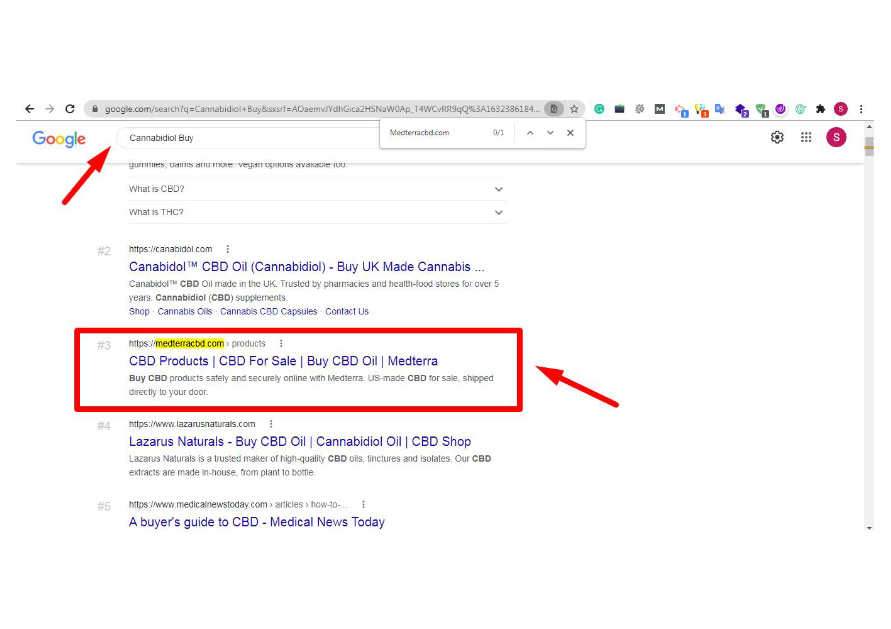Image resolution: width=891 pixels, height=629 pixels.
Task: Click the scrollbar down arrow
Action: pyautogui.click(x=869, y=528)
